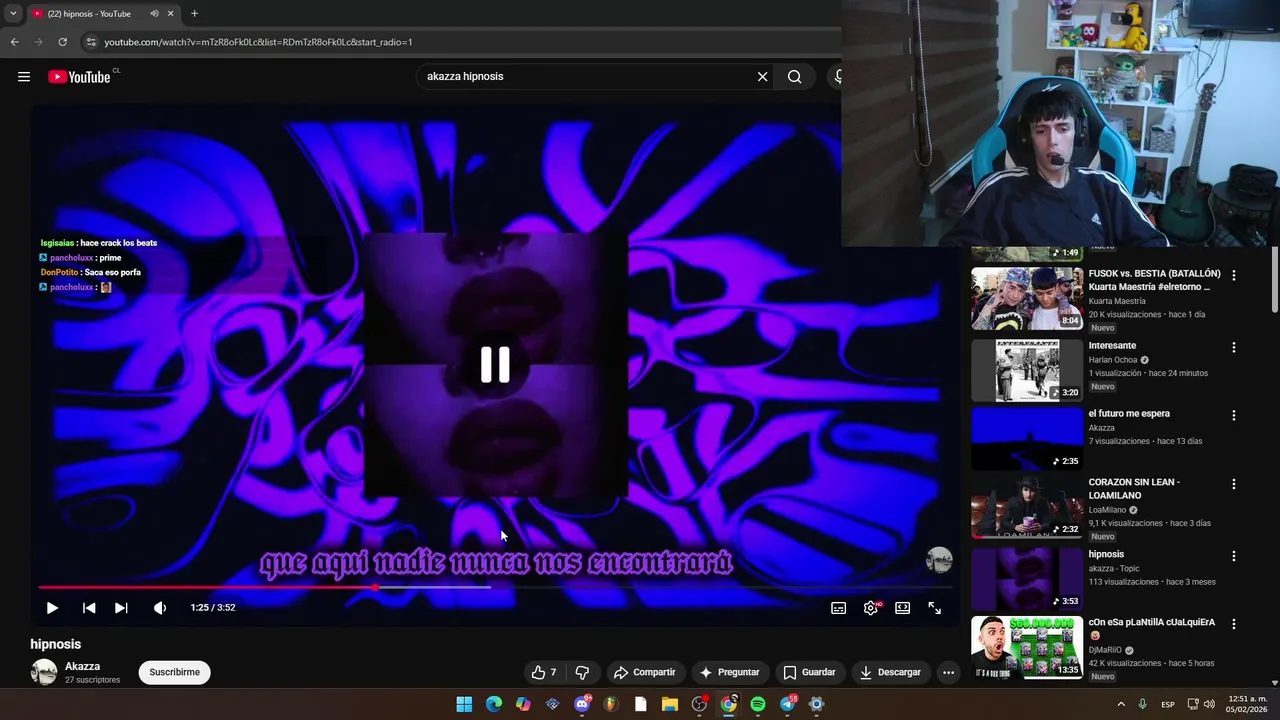View site information icon in address bar

[91, 42]
